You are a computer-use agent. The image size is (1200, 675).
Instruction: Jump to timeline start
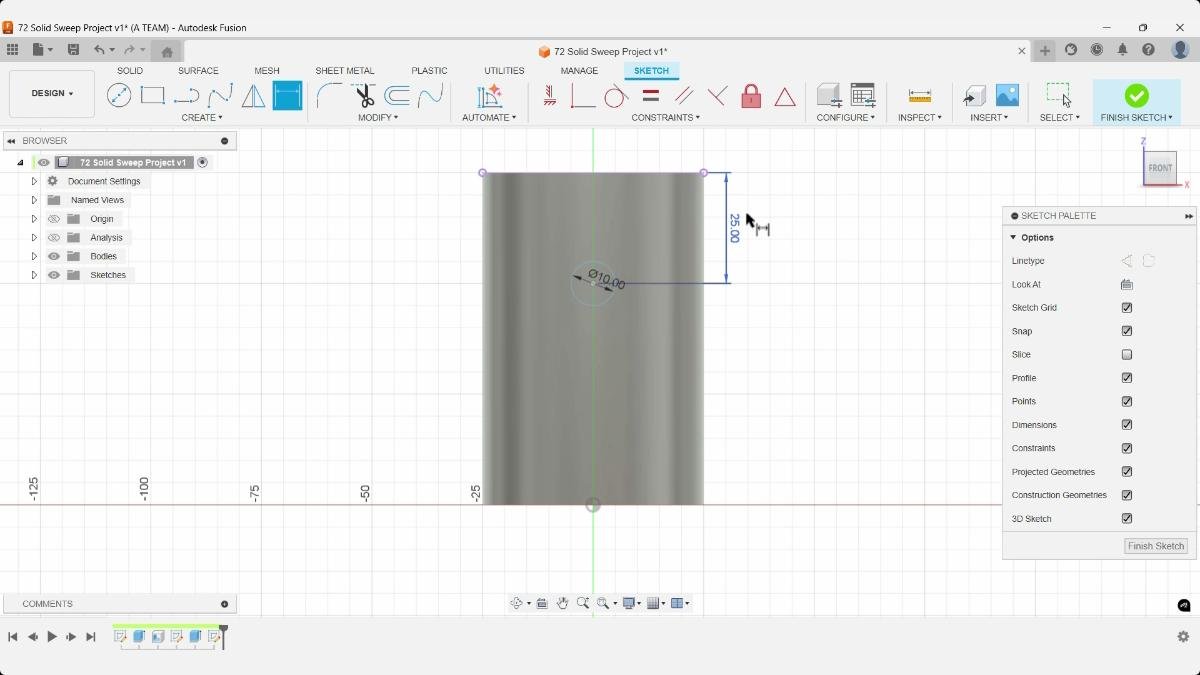point(13,637)
